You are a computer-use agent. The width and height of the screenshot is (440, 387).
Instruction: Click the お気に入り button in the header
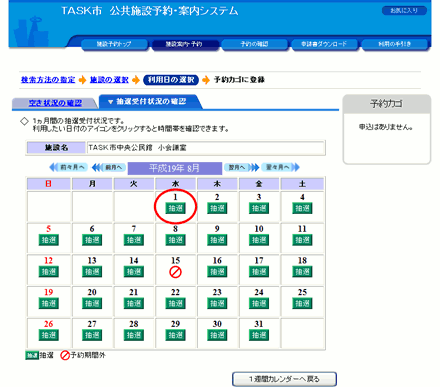click(x=404, y=11)
